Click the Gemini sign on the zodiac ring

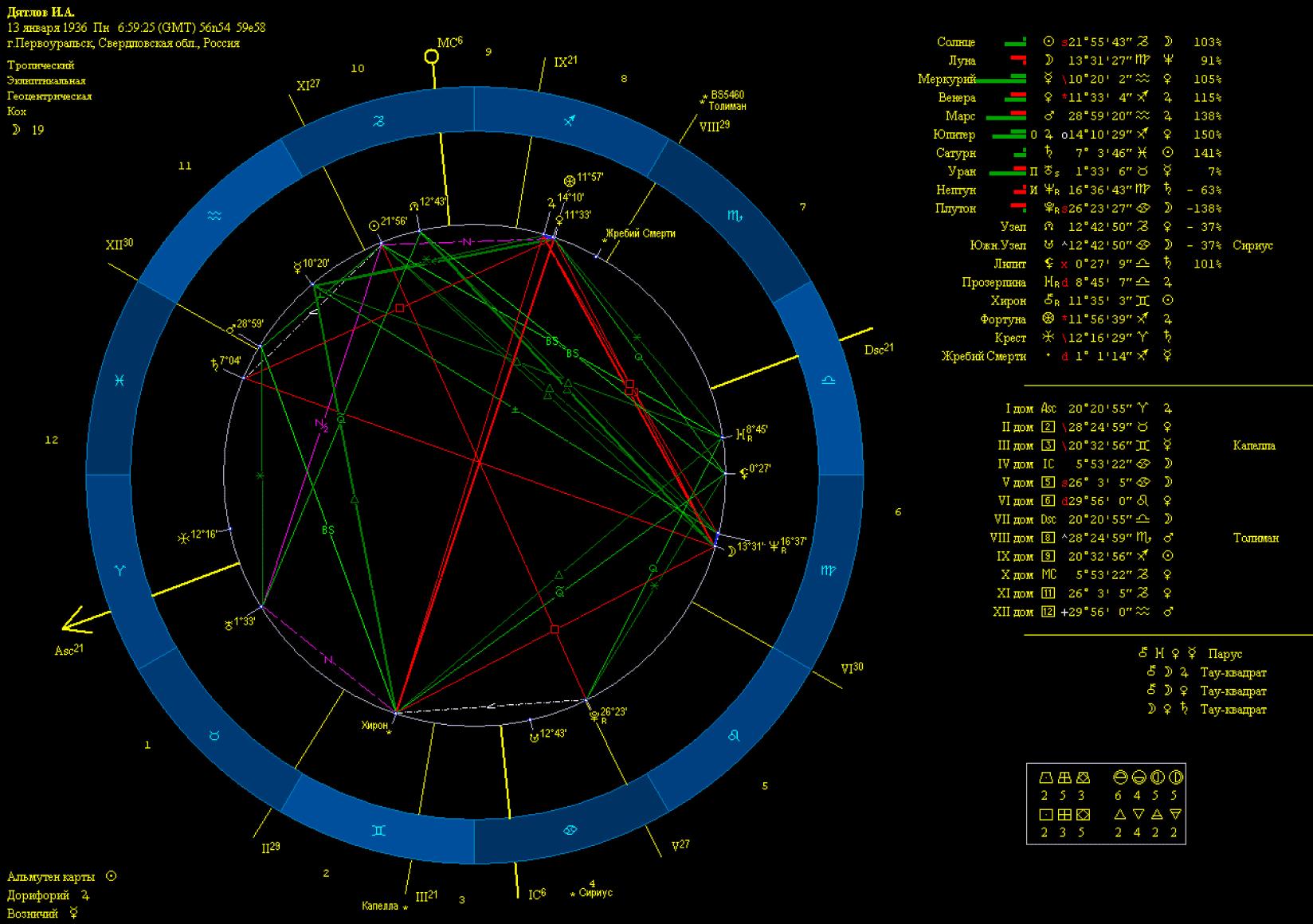379,830
